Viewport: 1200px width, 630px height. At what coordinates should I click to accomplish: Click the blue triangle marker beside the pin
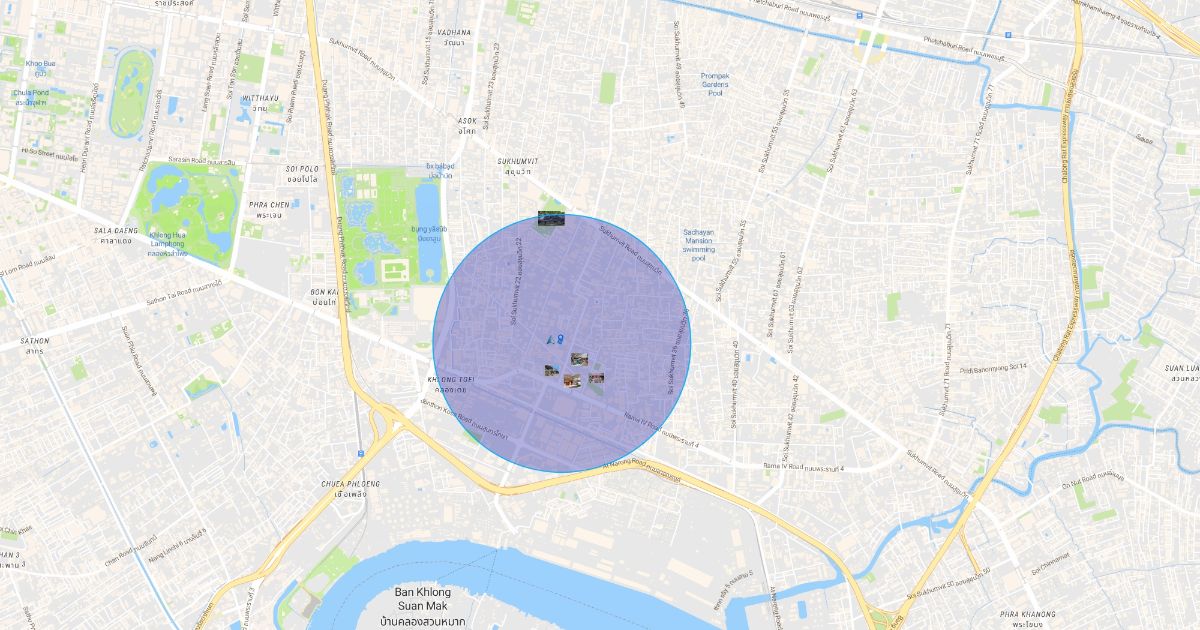click(549, 341)
